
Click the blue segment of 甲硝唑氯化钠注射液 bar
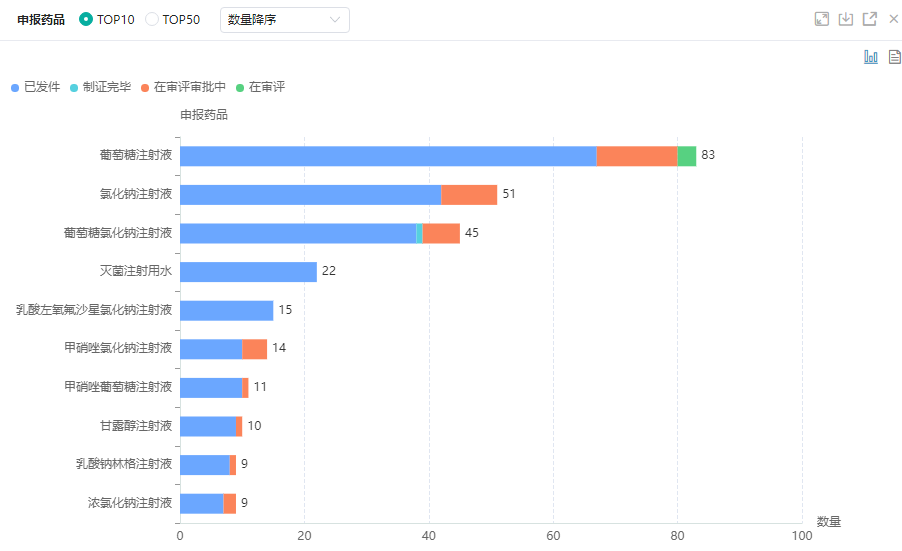point(210,349)
